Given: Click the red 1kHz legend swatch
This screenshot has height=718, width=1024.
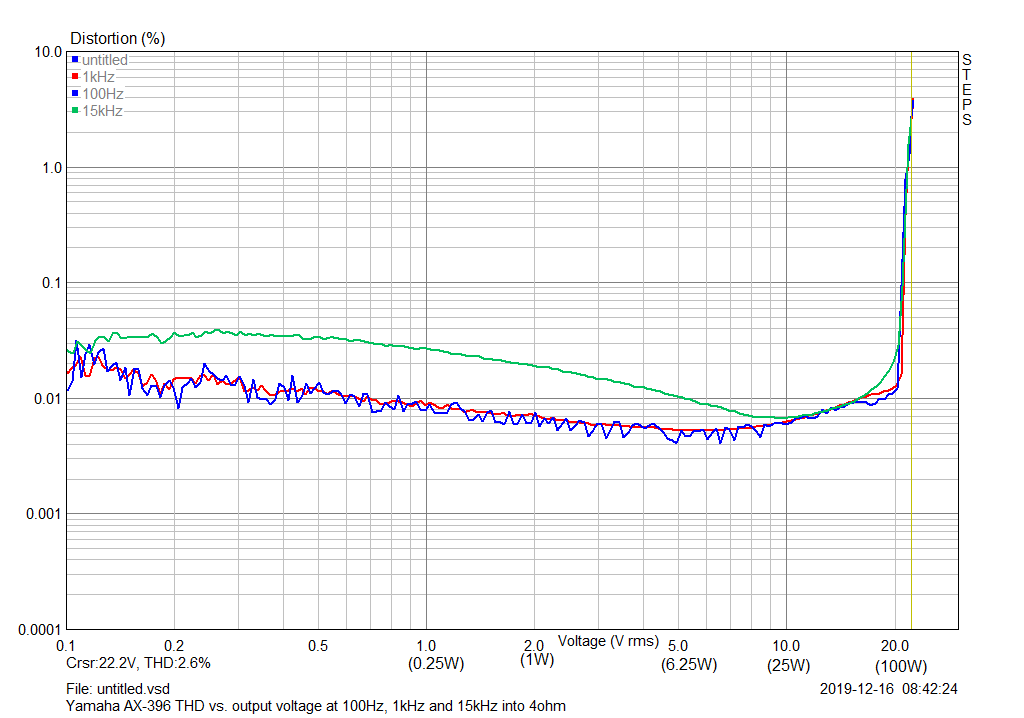Looking at the screenshot, I should pos(75,76).
